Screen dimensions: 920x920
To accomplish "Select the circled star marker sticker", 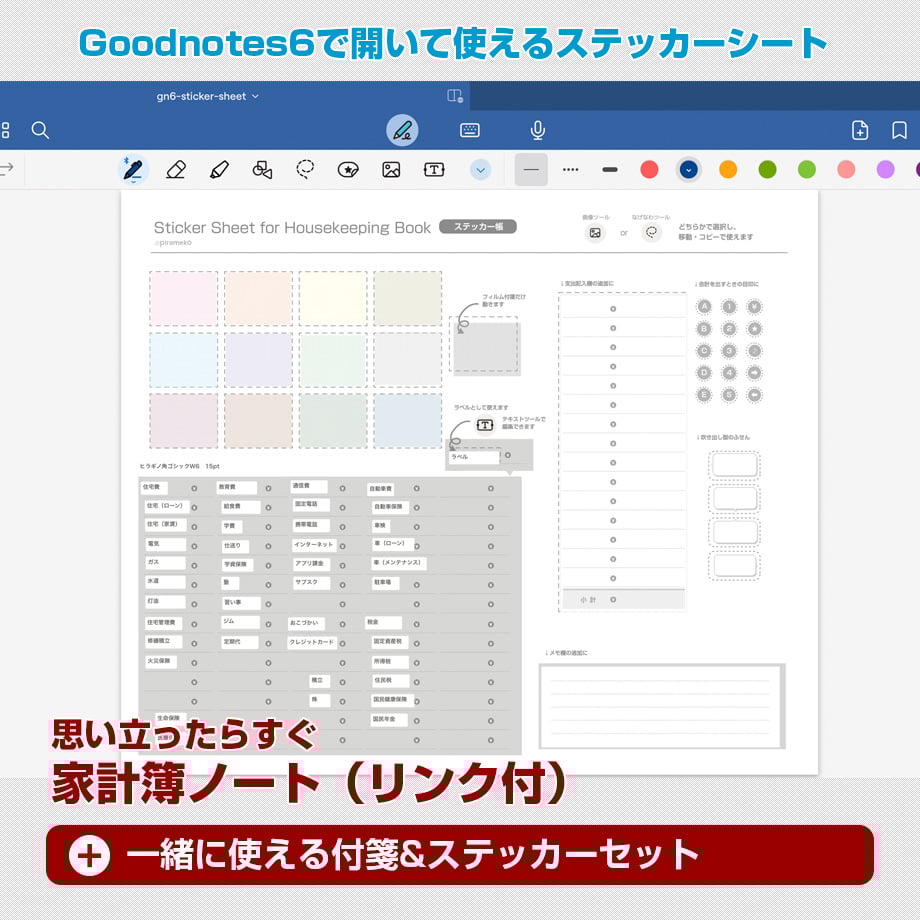I will coord(755,329).
